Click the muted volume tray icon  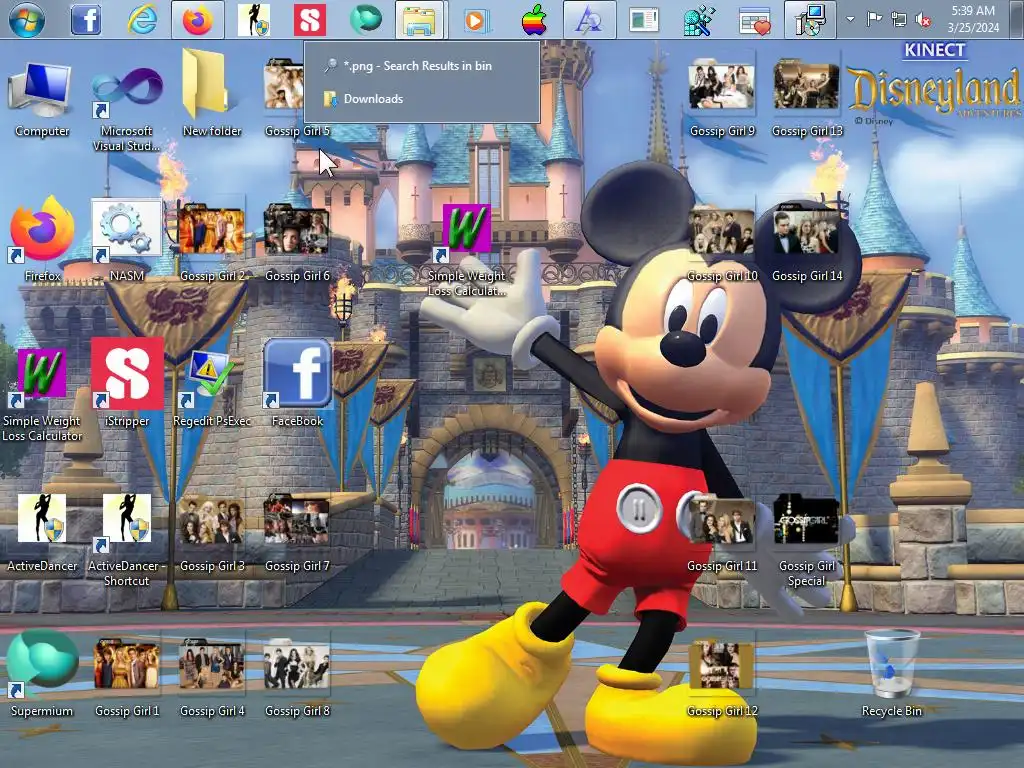(x=923, y=20)
